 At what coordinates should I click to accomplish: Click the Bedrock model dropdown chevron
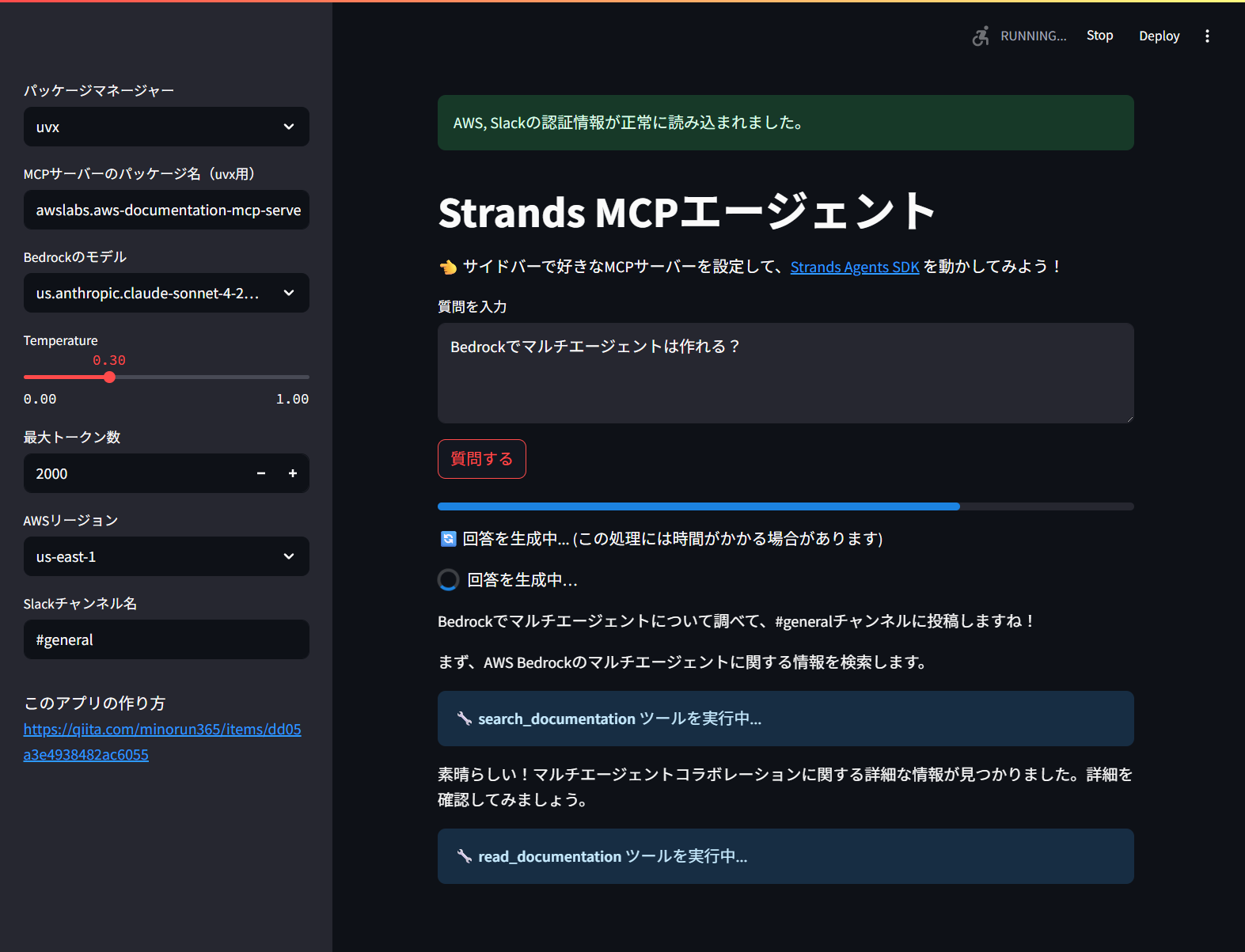click(x=289, y=293)
